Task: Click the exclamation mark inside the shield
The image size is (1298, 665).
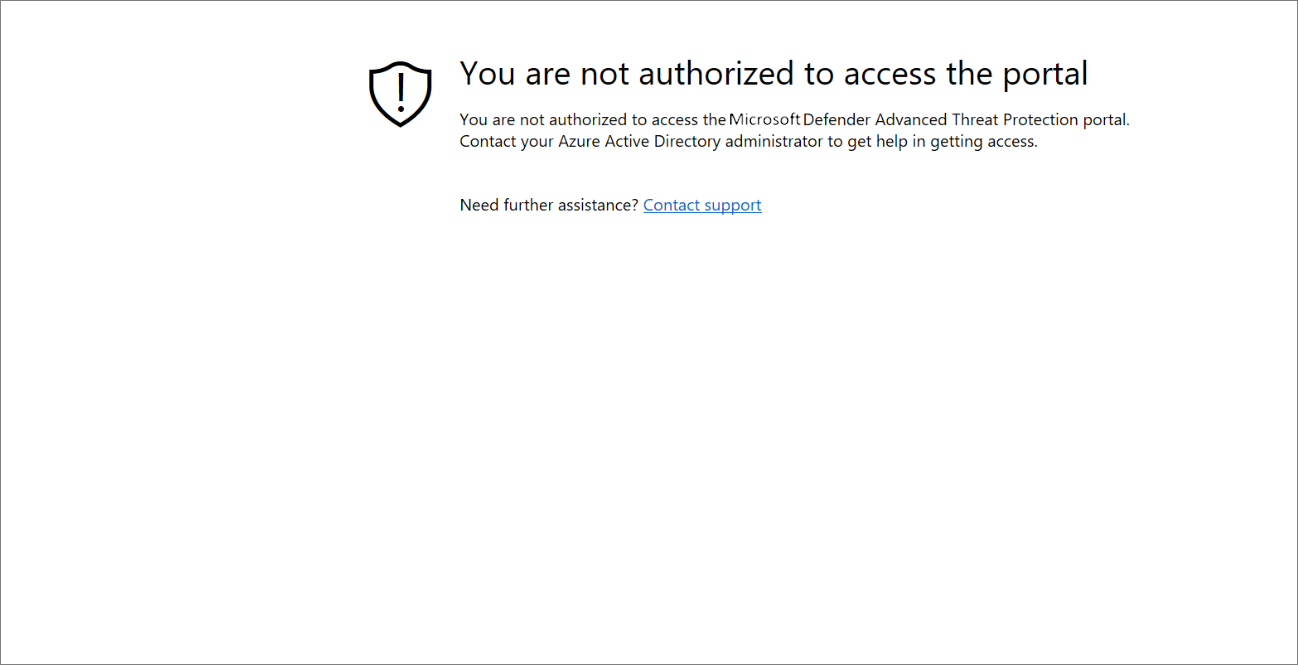Action: [400, 90]
